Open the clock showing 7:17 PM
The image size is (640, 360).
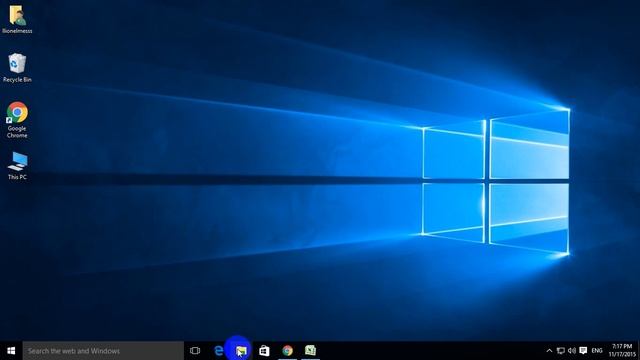point(622,351)
